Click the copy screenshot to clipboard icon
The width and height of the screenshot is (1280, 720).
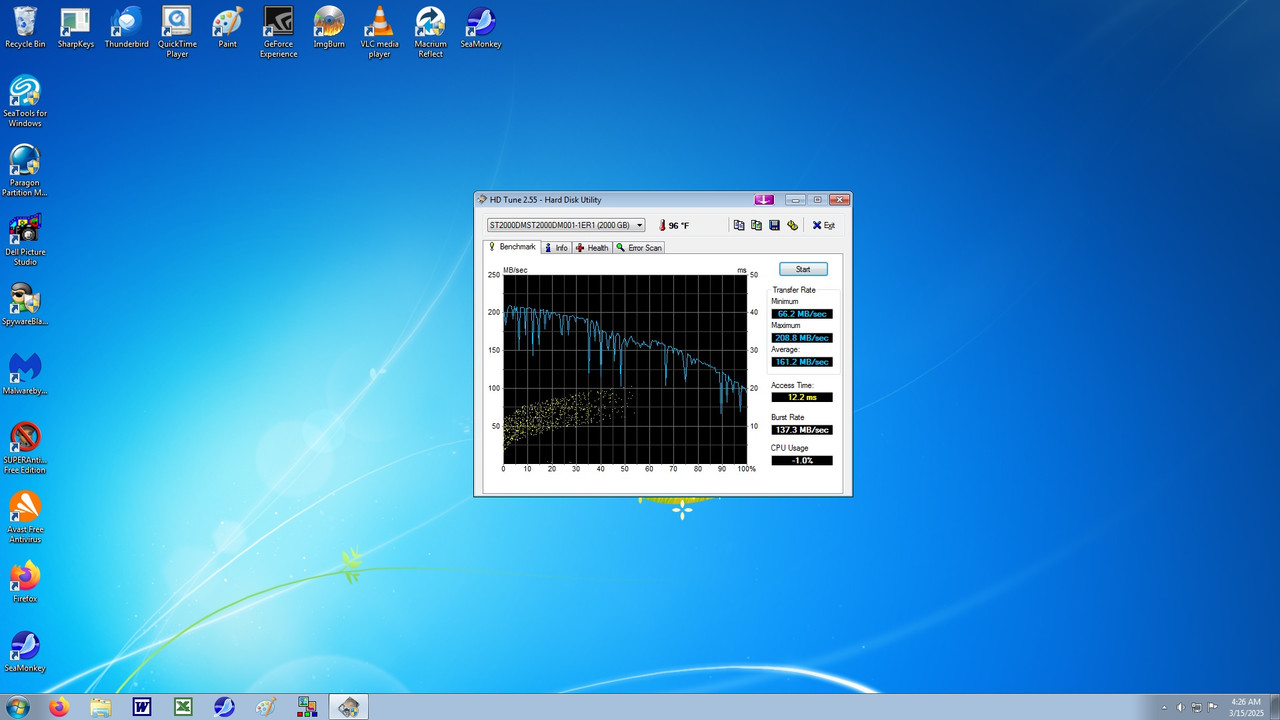pyautogui.click(x=756, y=225)
